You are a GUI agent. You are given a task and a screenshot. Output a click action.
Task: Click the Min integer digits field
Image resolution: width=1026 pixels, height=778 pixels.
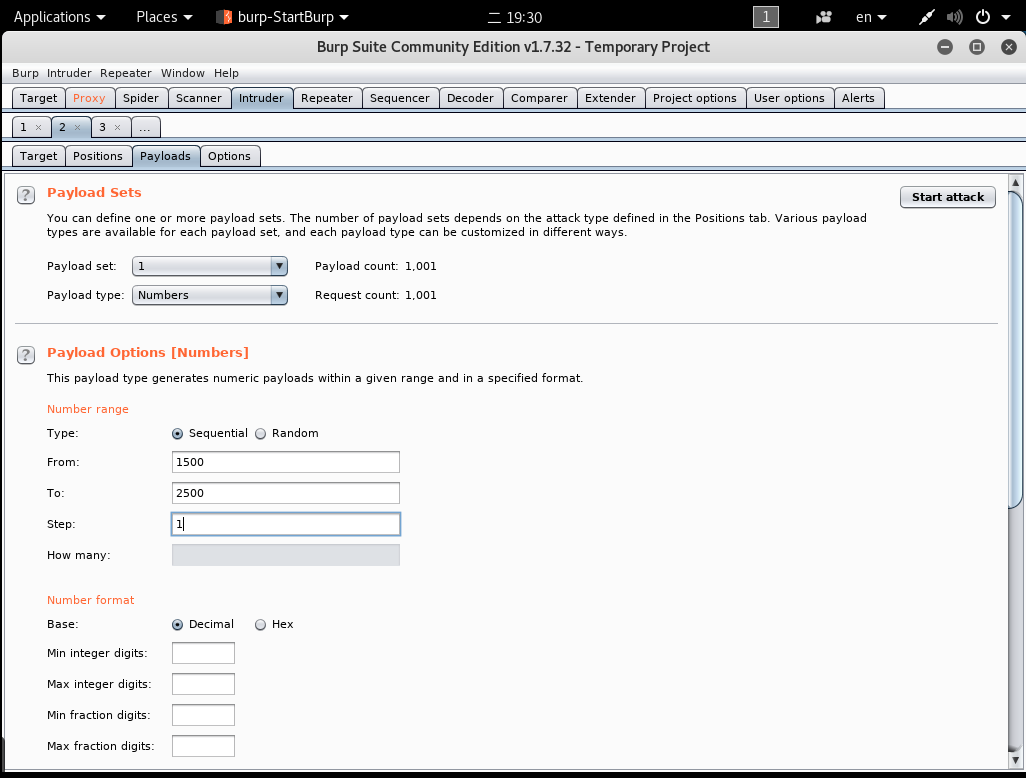[x=203, y=653]
